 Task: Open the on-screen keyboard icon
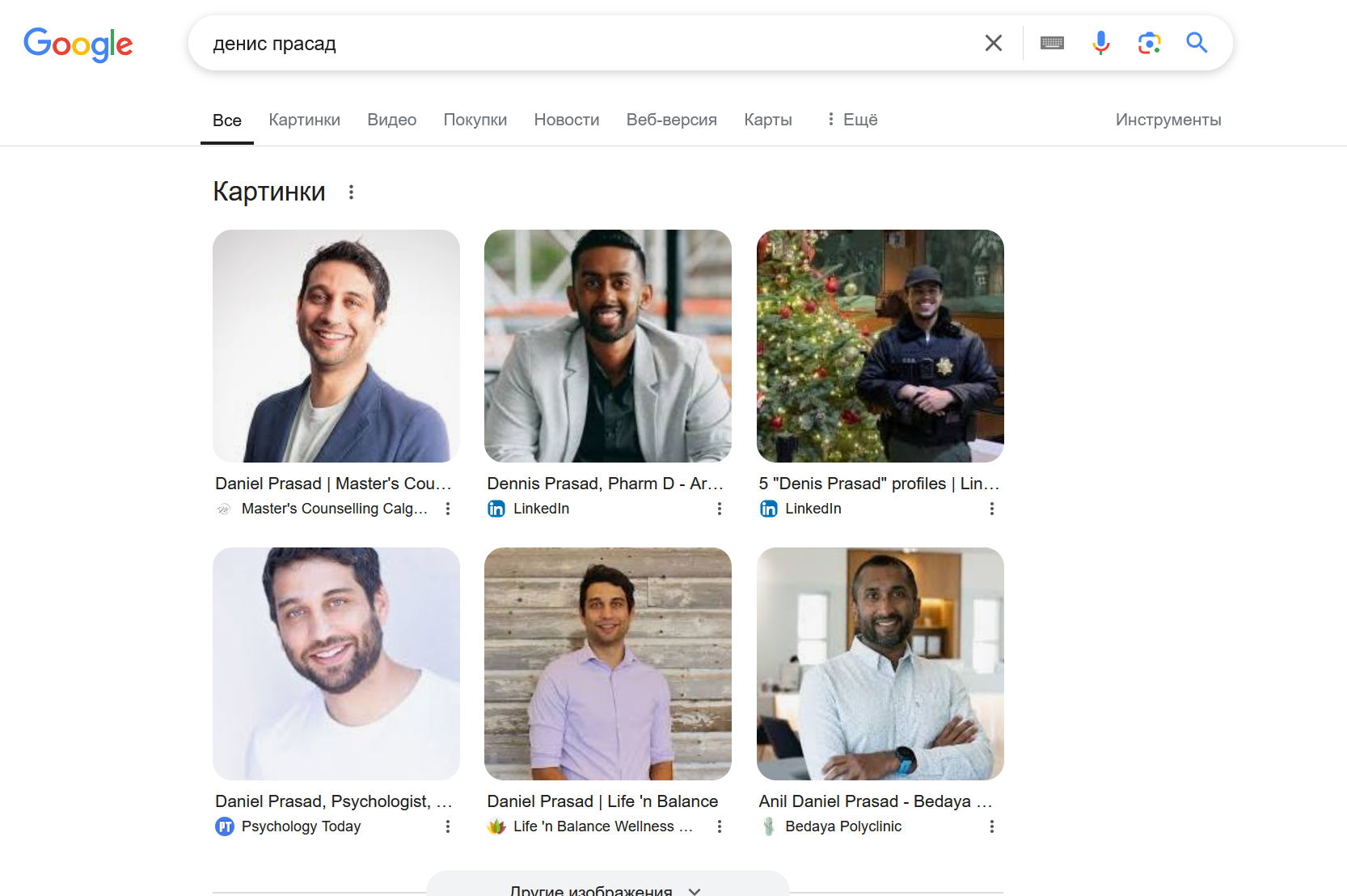[x=1052, y=43]
